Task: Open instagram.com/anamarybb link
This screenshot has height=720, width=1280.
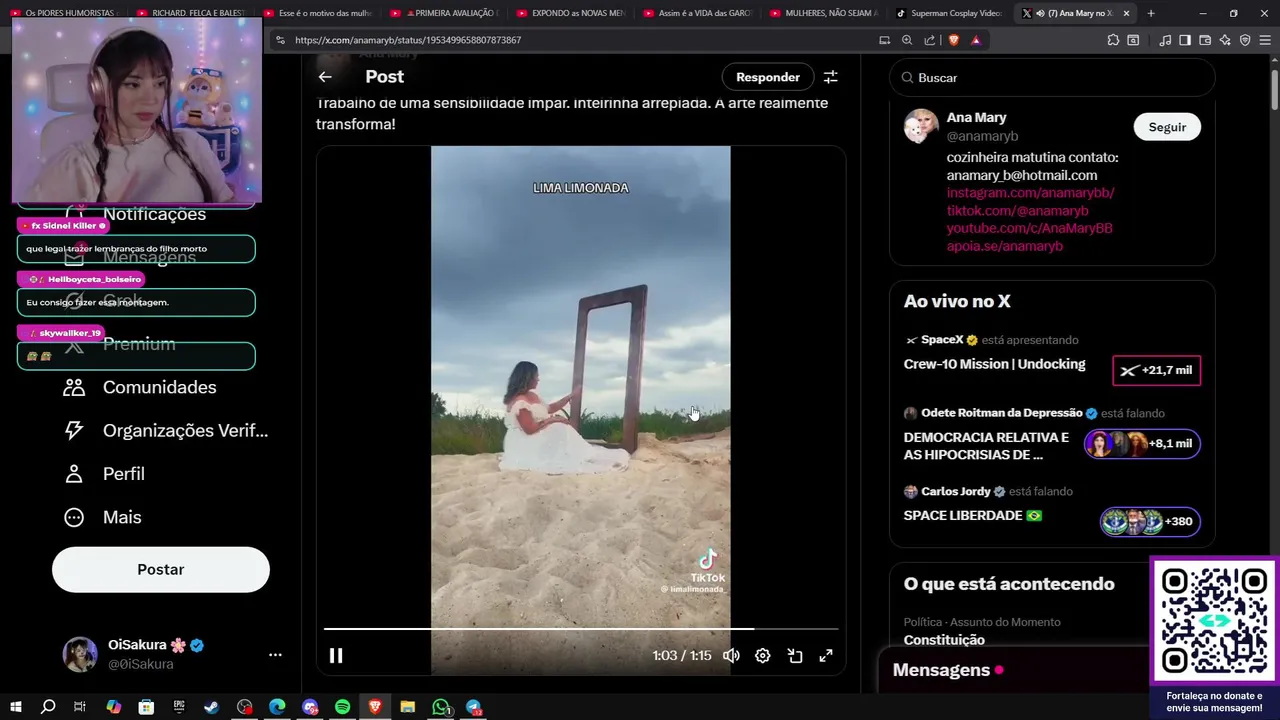Action: (x=1030, y=193)
